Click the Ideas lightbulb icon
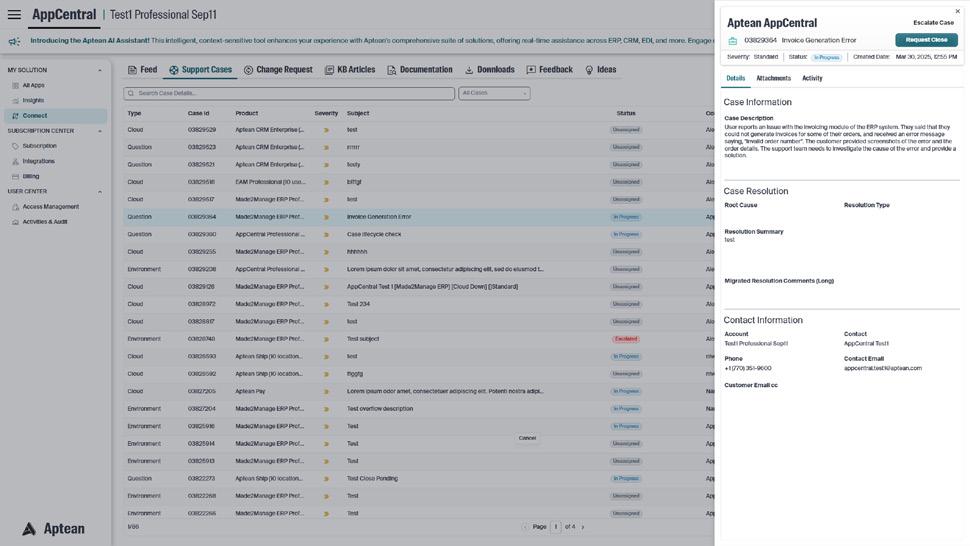970x546 pixels. pyautogui.click(x=589, y=70)
